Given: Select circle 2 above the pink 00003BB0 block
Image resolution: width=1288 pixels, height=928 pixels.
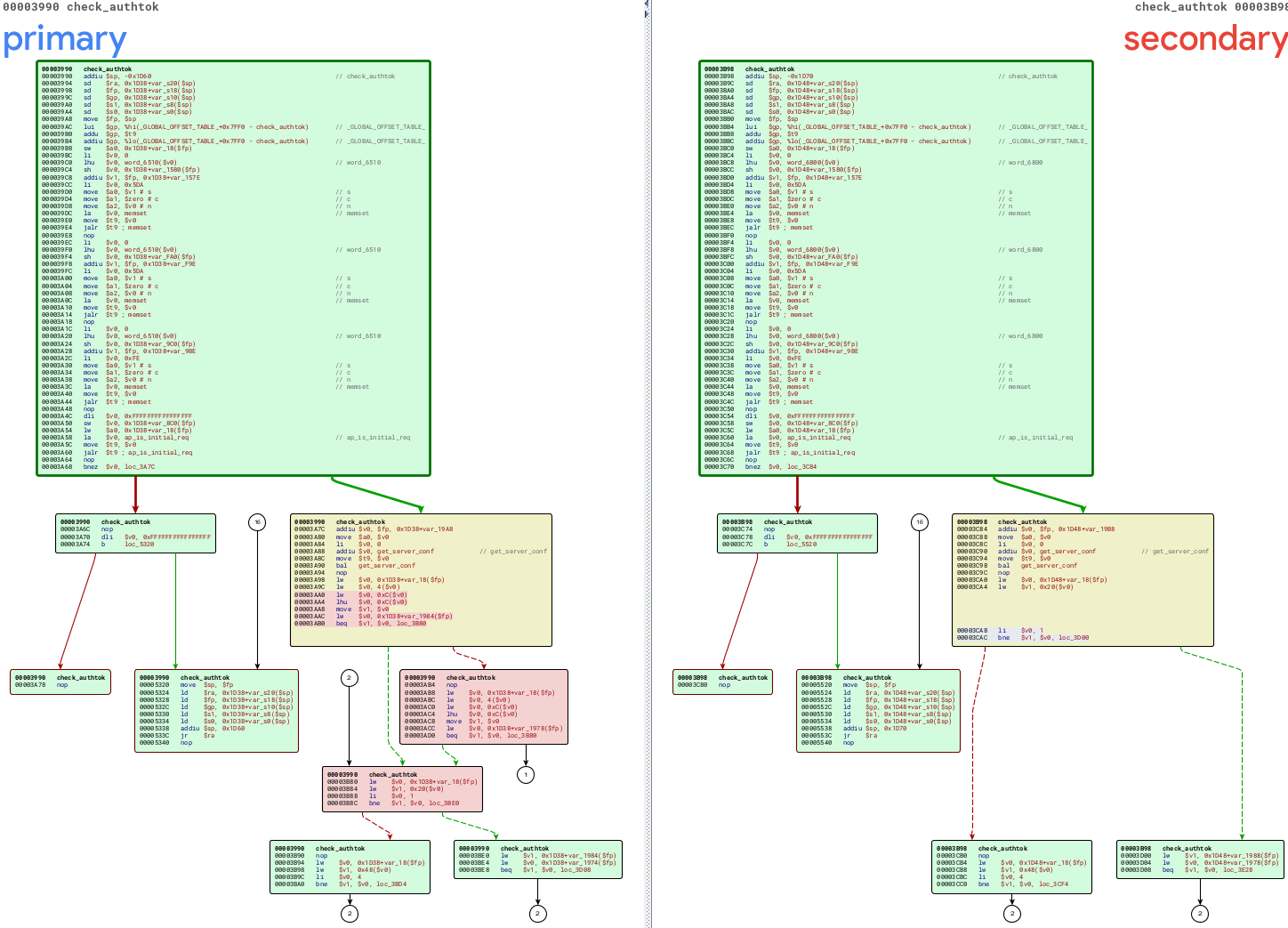Looking at the screenshot, I should (x=349, y=678).
